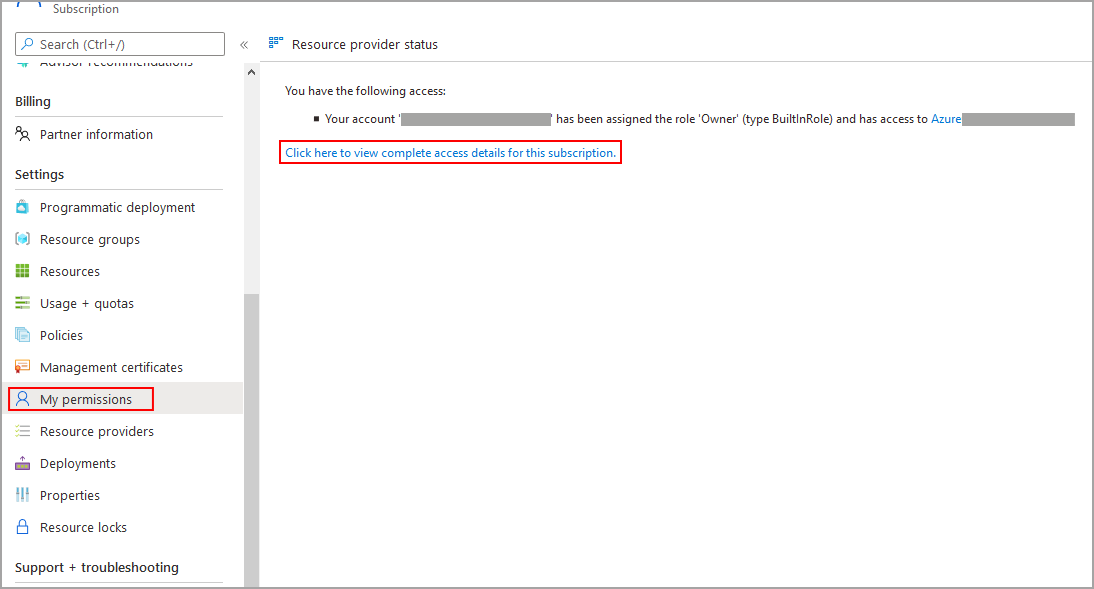The height and width of the screenshot is (589, 1094).
Task: Select the Deployments icon
Action: point(23,463)
